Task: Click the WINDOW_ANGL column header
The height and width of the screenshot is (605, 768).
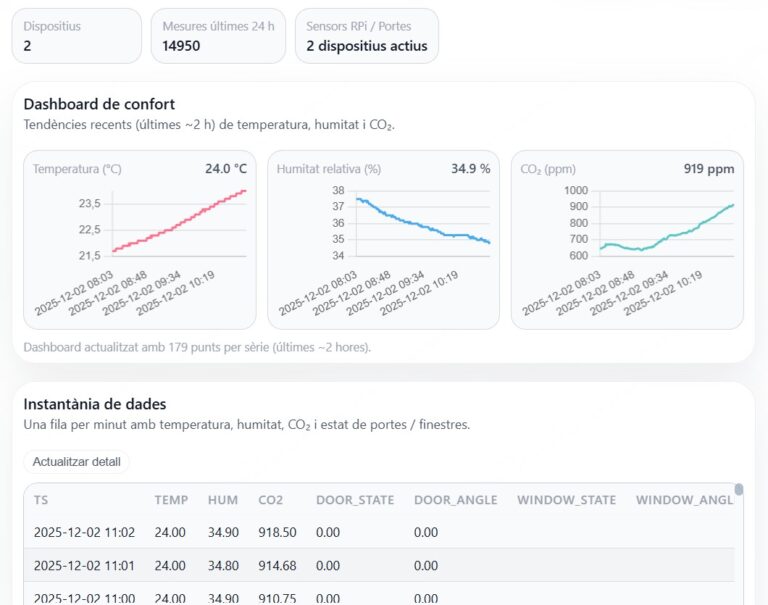Action: click(684, 500)
